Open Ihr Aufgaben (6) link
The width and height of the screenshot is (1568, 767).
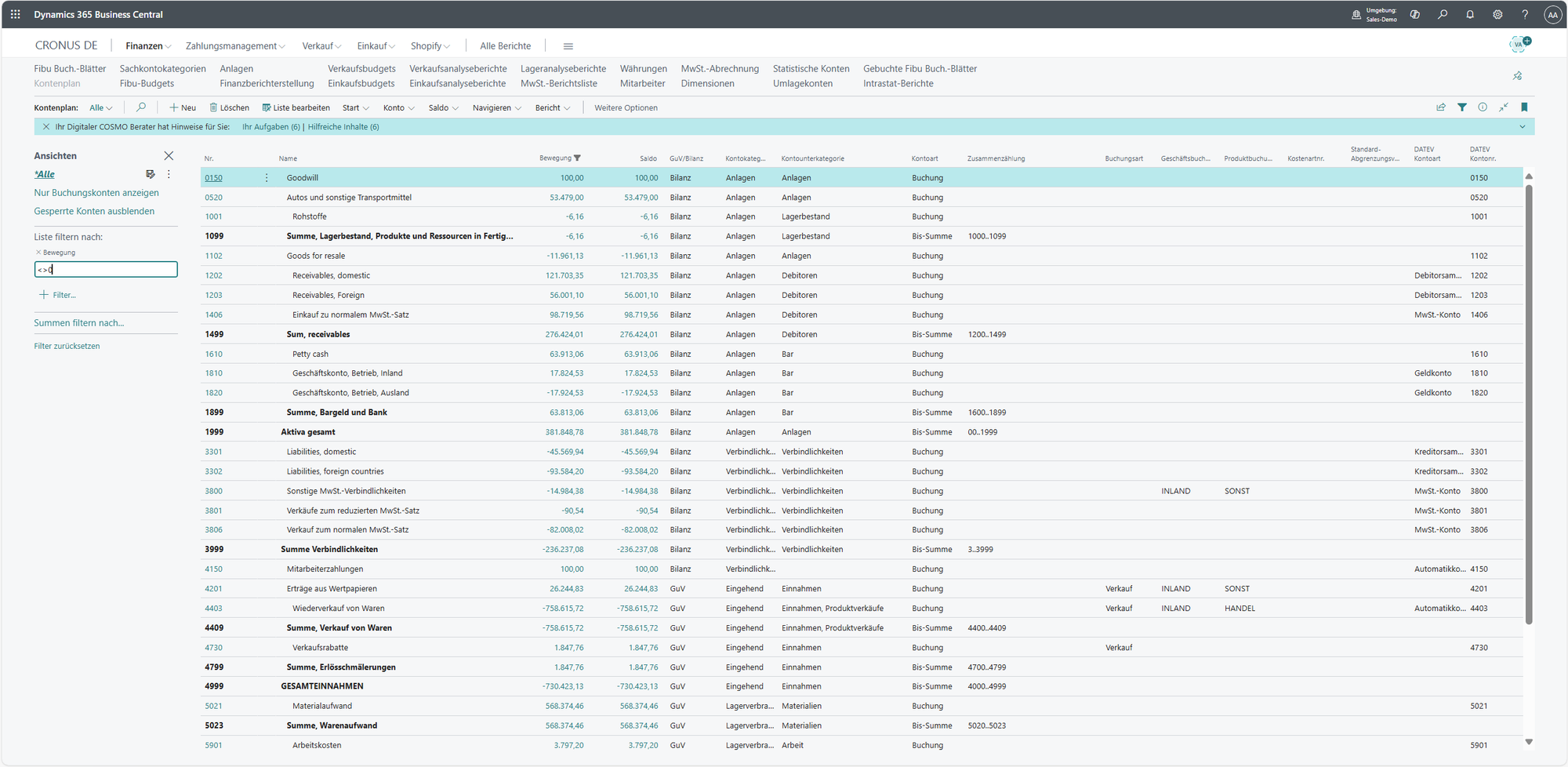[x=270, y=127]
